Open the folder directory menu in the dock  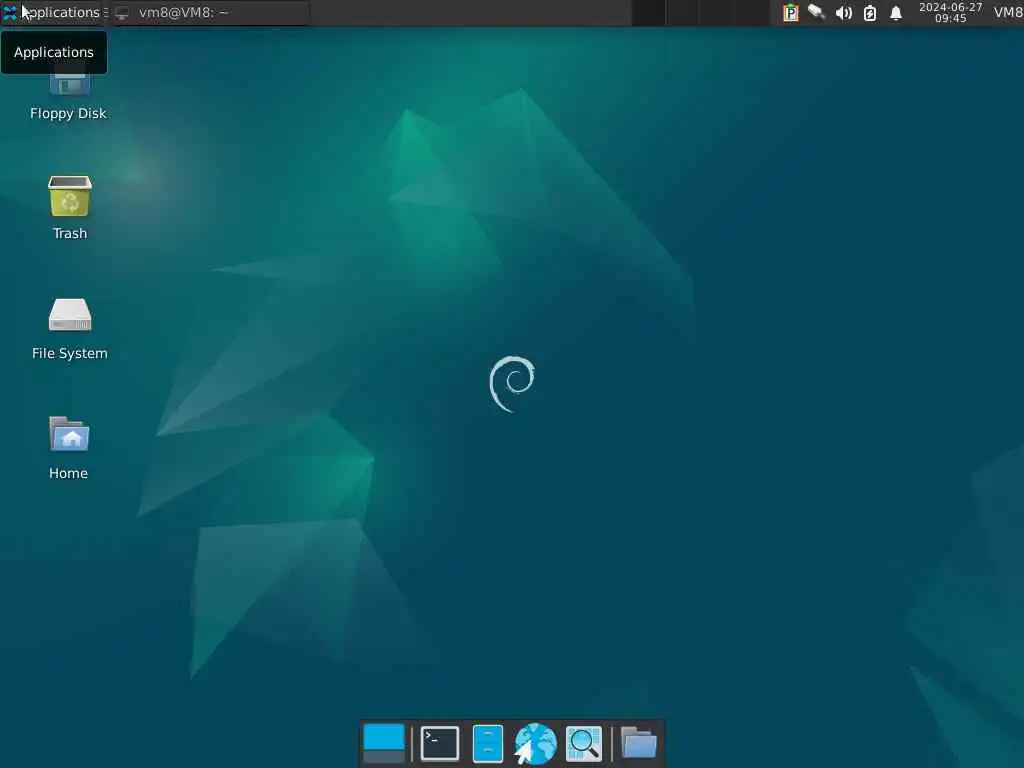pyautogui.click(x=638, y=743)
